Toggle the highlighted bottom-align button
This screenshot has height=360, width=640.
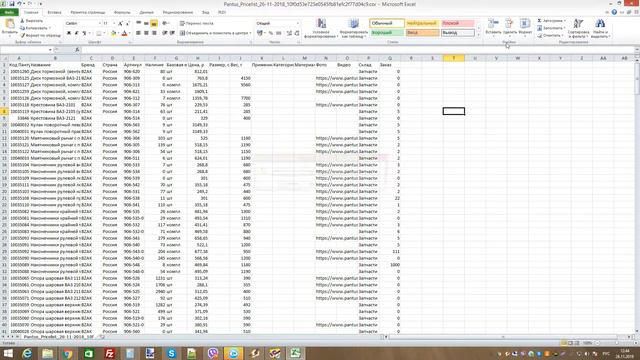(x=154, y=23)
